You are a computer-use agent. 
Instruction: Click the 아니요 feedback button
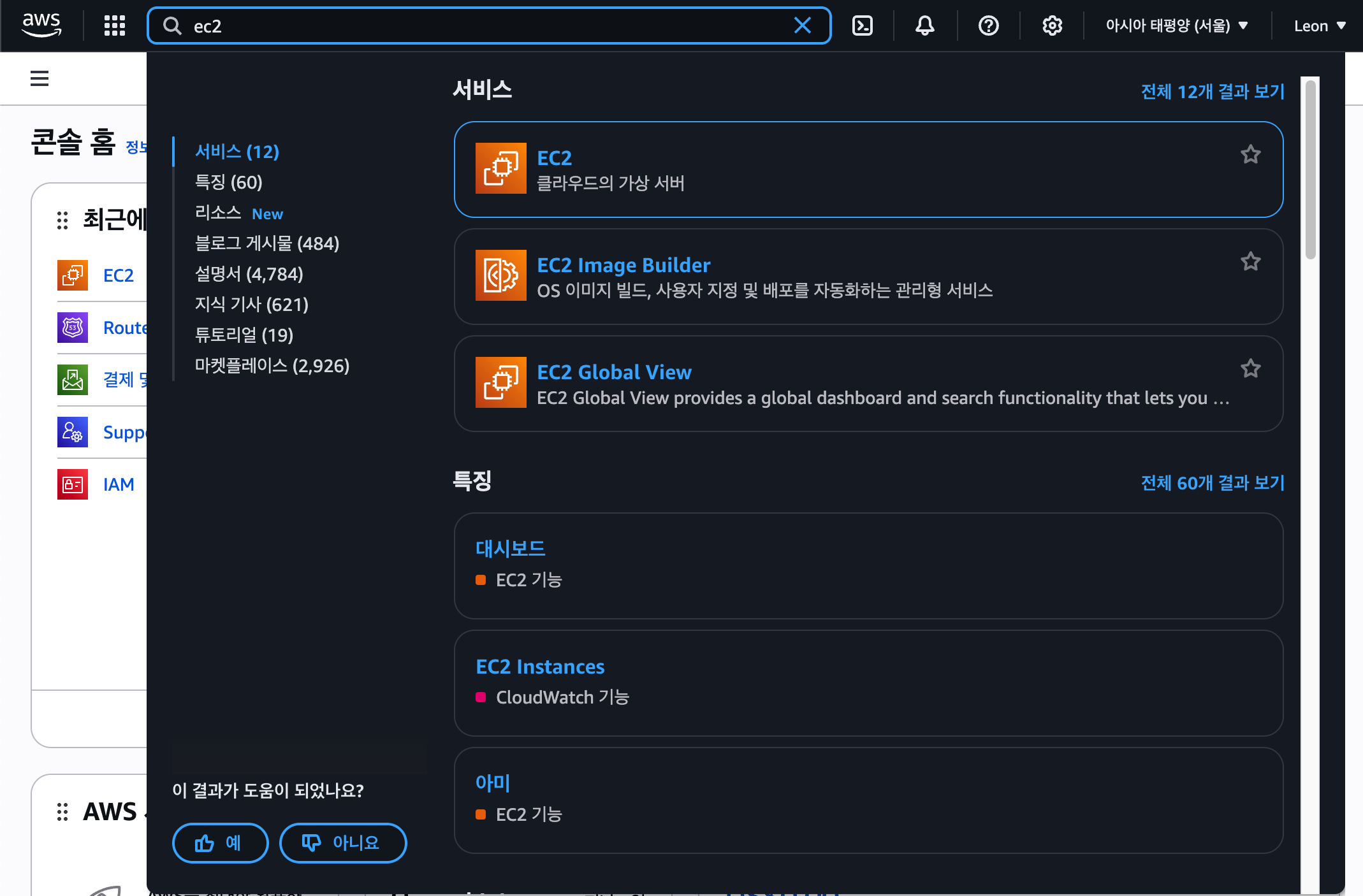(342, 842)
